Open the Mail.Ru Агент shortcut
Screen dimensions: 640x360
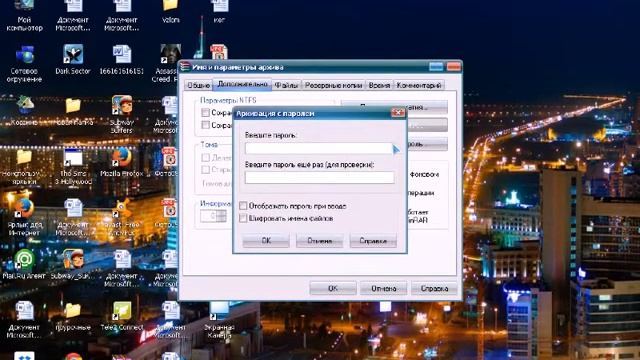click(24, 264)
